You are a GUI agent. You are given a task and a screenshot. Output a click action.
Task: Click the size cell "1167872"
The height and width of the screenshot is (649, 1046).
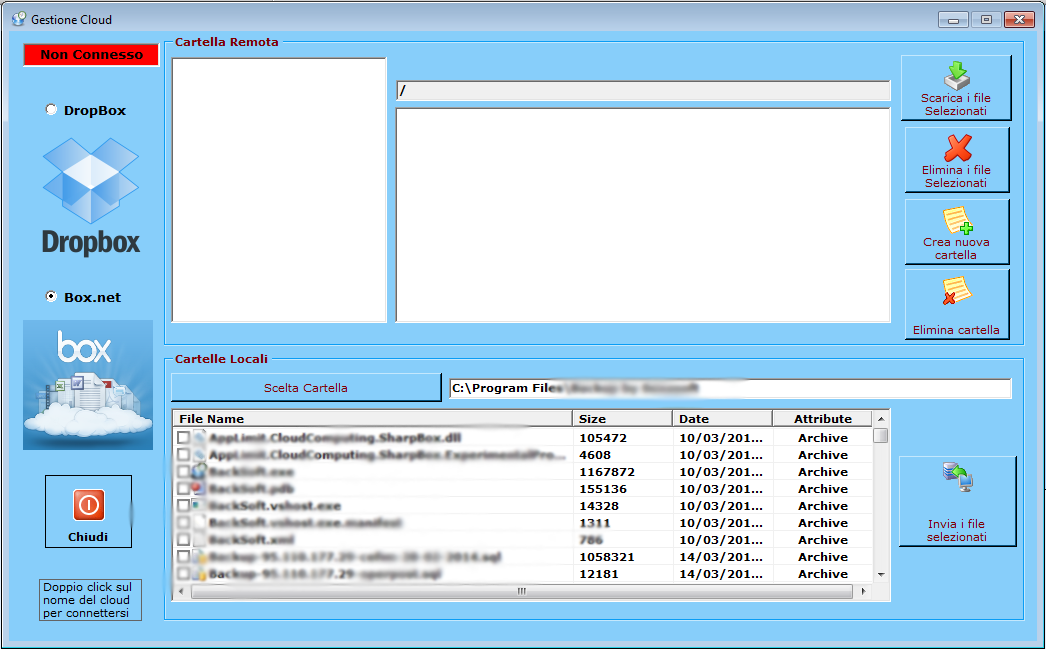pos(607,472)
